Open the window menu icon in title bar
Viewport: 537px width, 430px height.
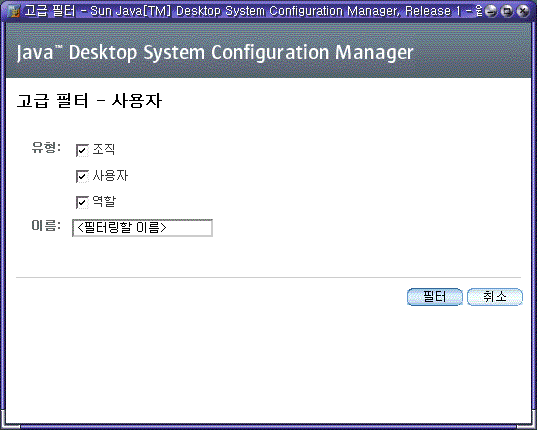(x=14, y=11)
